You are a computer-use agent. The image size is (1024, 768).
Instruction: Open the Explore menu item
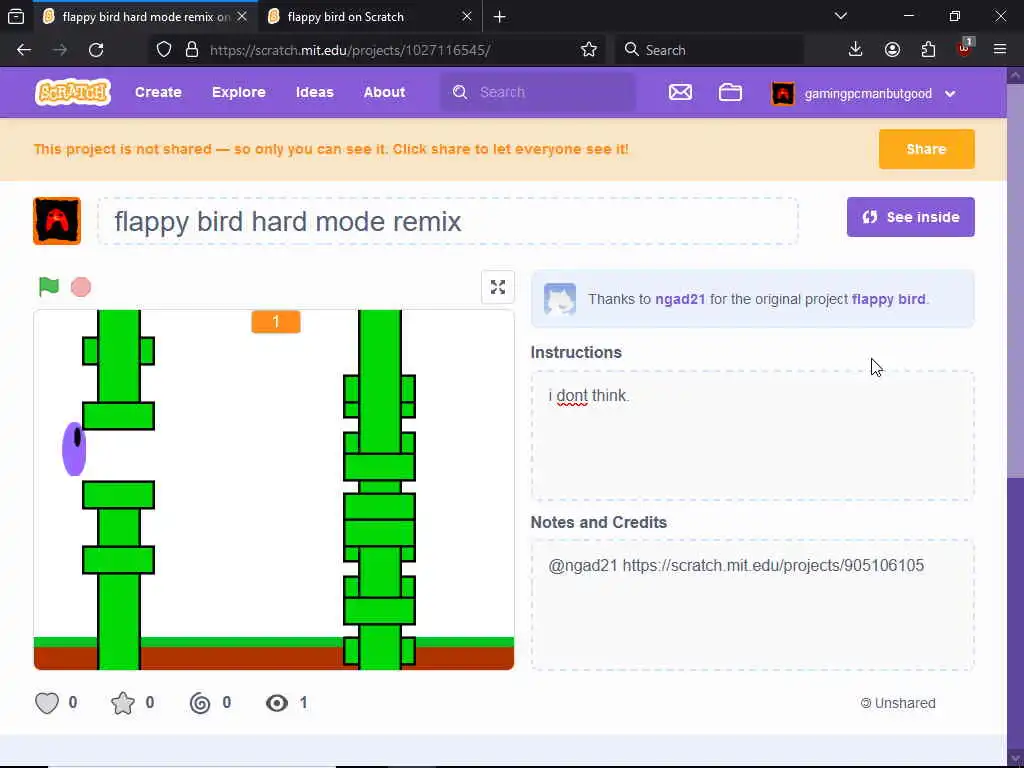pyautogui.click(x=238, y=92)
